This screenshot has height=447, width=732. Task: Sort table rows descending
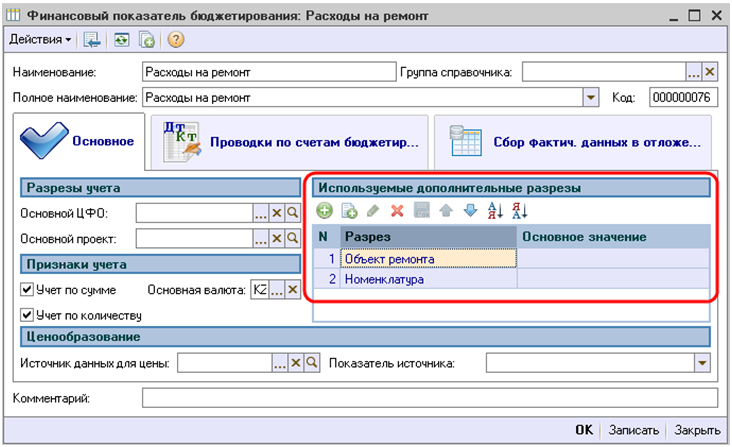tap(518, 211)
